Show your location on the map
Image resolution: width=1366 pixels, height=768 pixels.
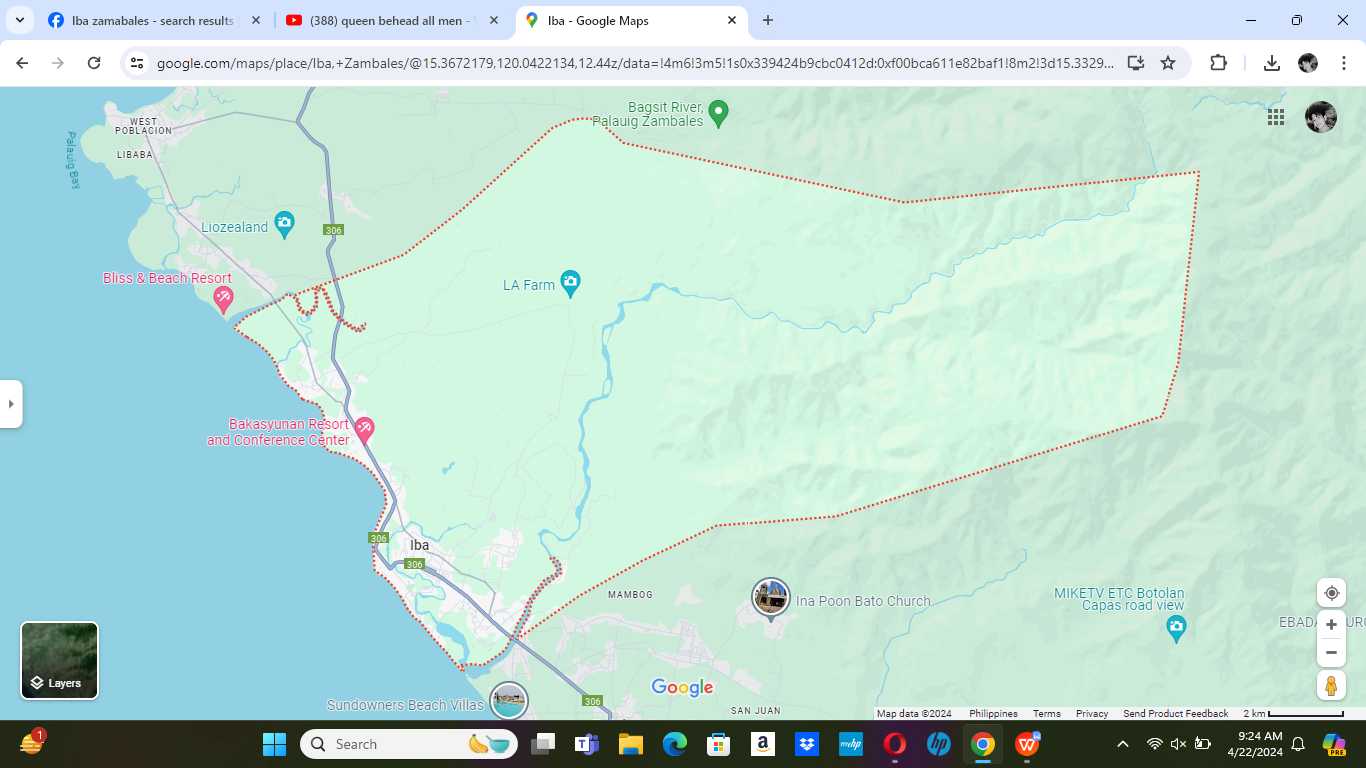[1331, 593]
